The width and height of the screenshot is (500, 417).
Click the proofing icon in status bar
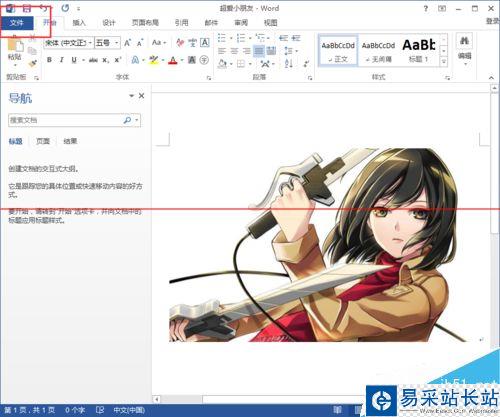tap(100, 410)
